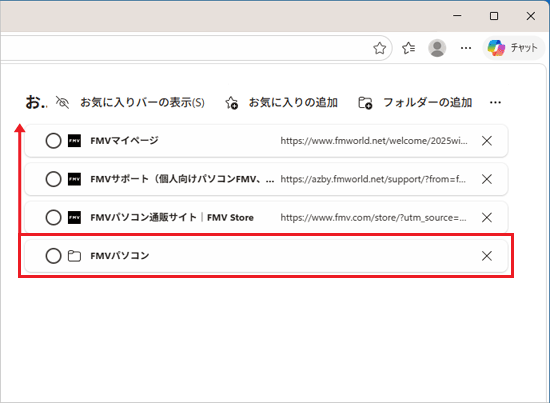
Task: Click お気に入りの追加 button
Action: point(293,102)
